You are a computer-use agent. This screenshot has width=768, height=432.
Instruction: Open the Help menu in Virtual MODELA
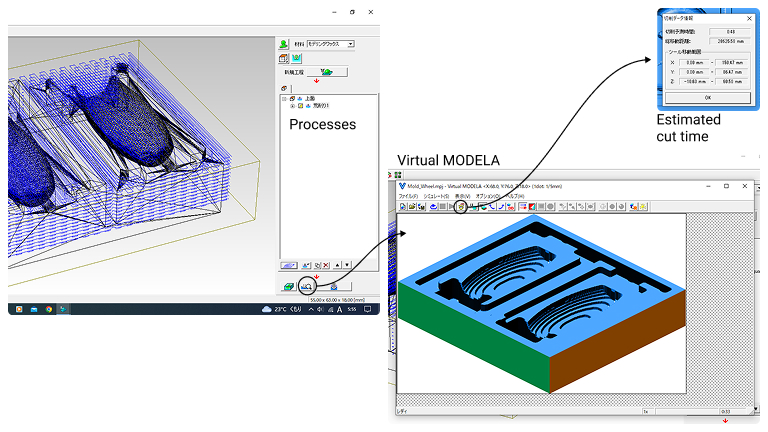click(x=515, y=196)
